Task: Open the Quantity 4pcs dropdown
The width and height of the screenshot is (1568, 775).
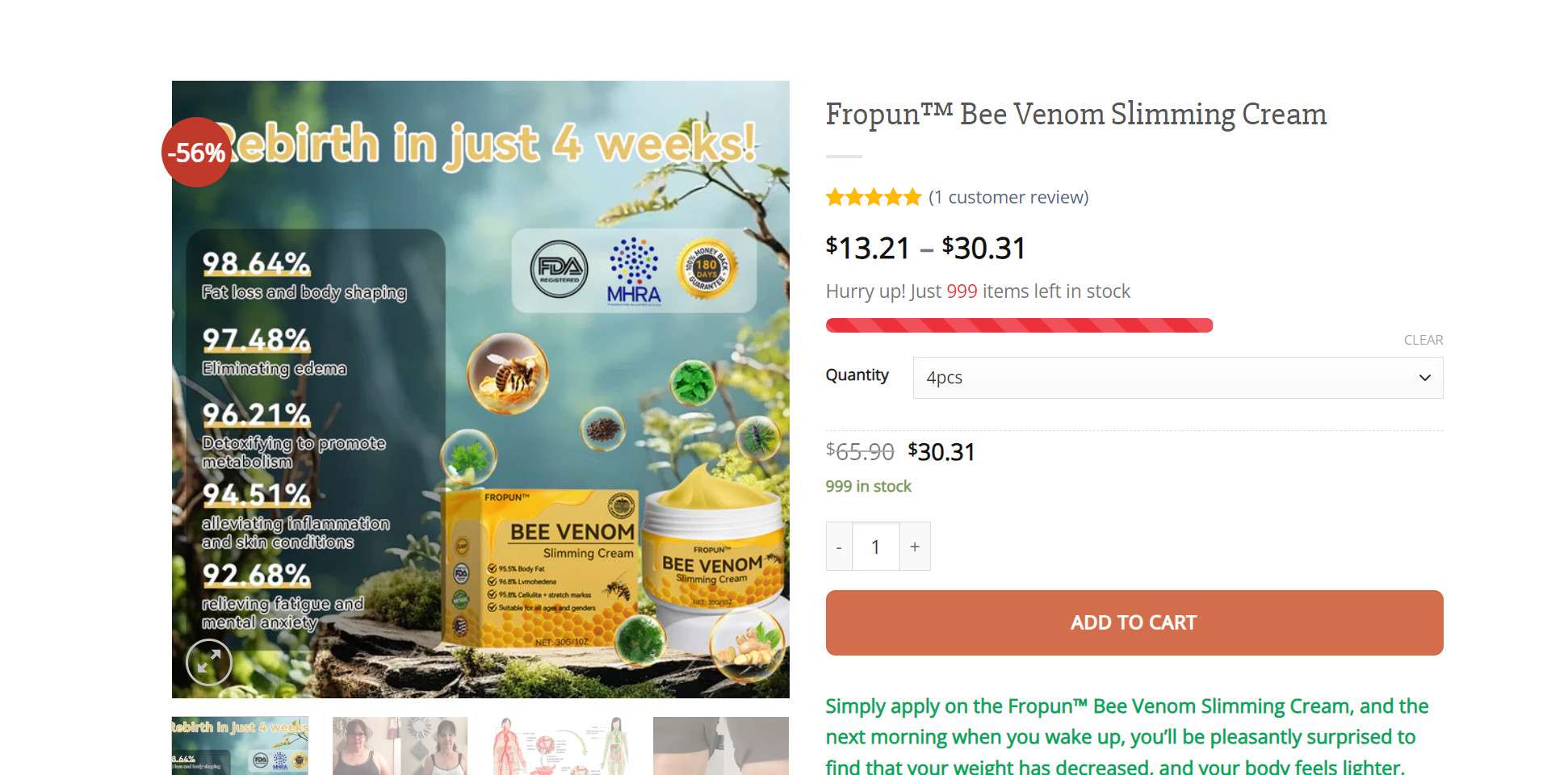Action: point(1177,378)
